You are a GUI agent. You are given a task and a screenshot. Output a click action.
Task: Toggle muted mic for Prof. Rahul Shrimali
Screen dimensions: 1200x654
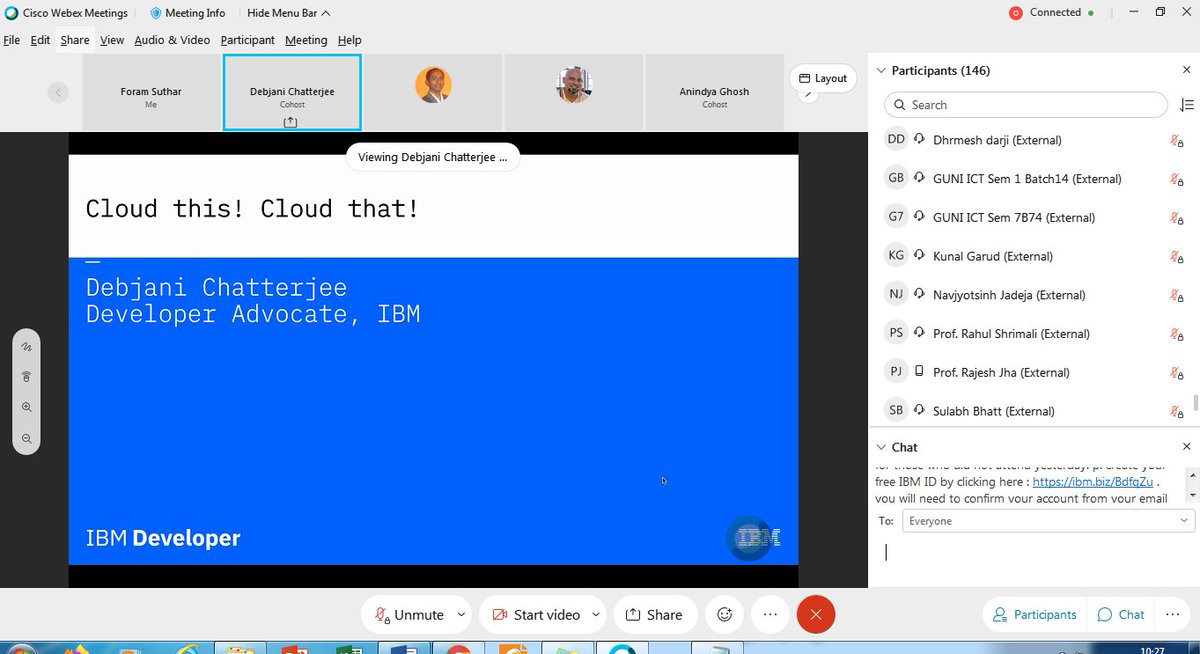point(1177,334)
